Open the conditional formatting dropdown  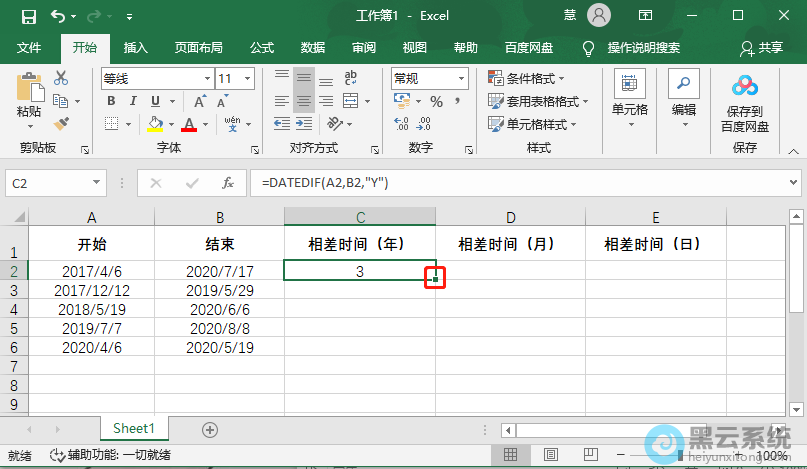(527, 78)
